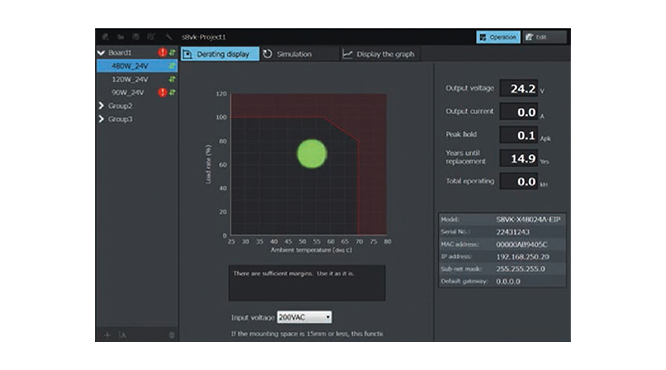The height and width of the screenshot is (370, 666).
Task: Click the s8vk-Project1 project title
Action: click(x=204, y=37)
